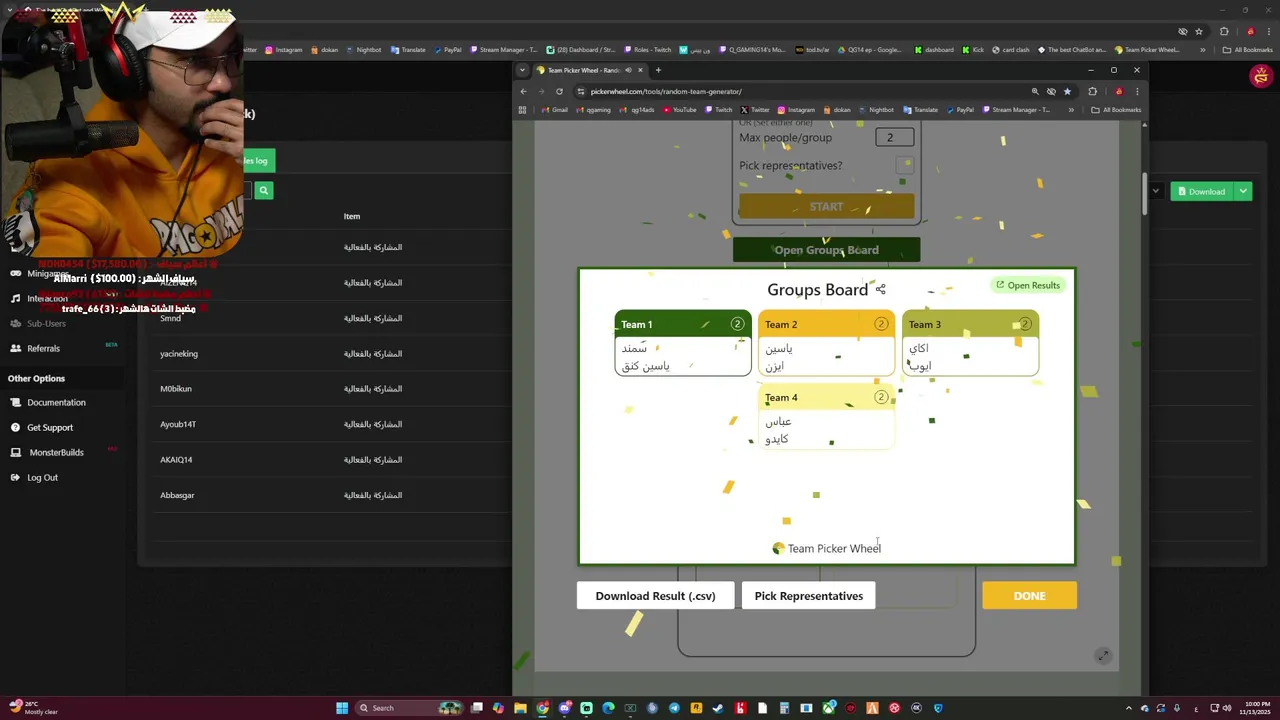
Task: Bookmark the page with the star icon
Action: [1066, 91]
